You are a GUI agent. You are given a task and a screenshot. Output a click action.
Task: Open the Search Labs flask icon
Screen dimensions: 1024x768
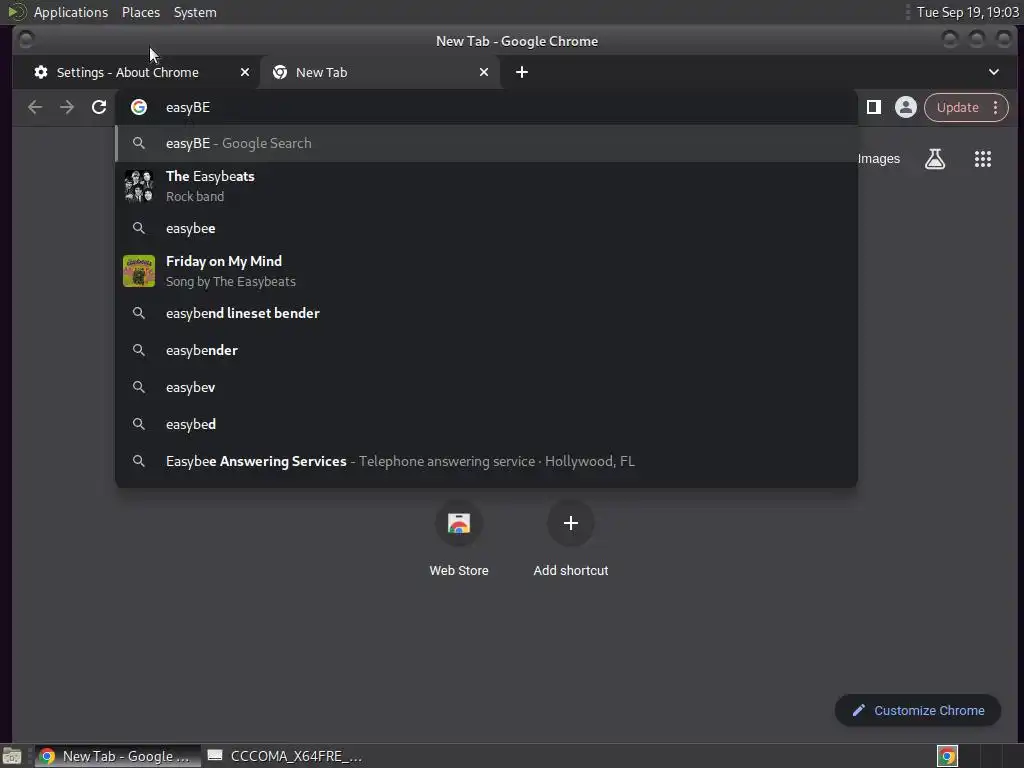pyautogui.click(x=935, y=159)
